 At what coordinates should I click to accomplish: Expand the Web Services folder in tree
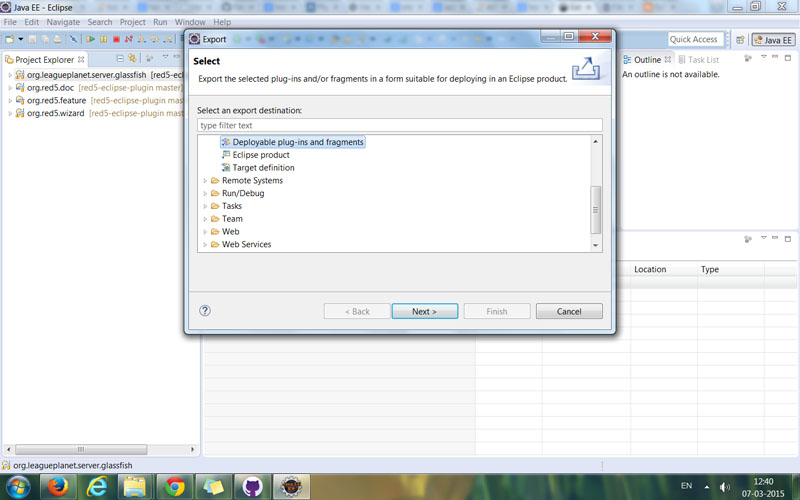coord(205,245)
